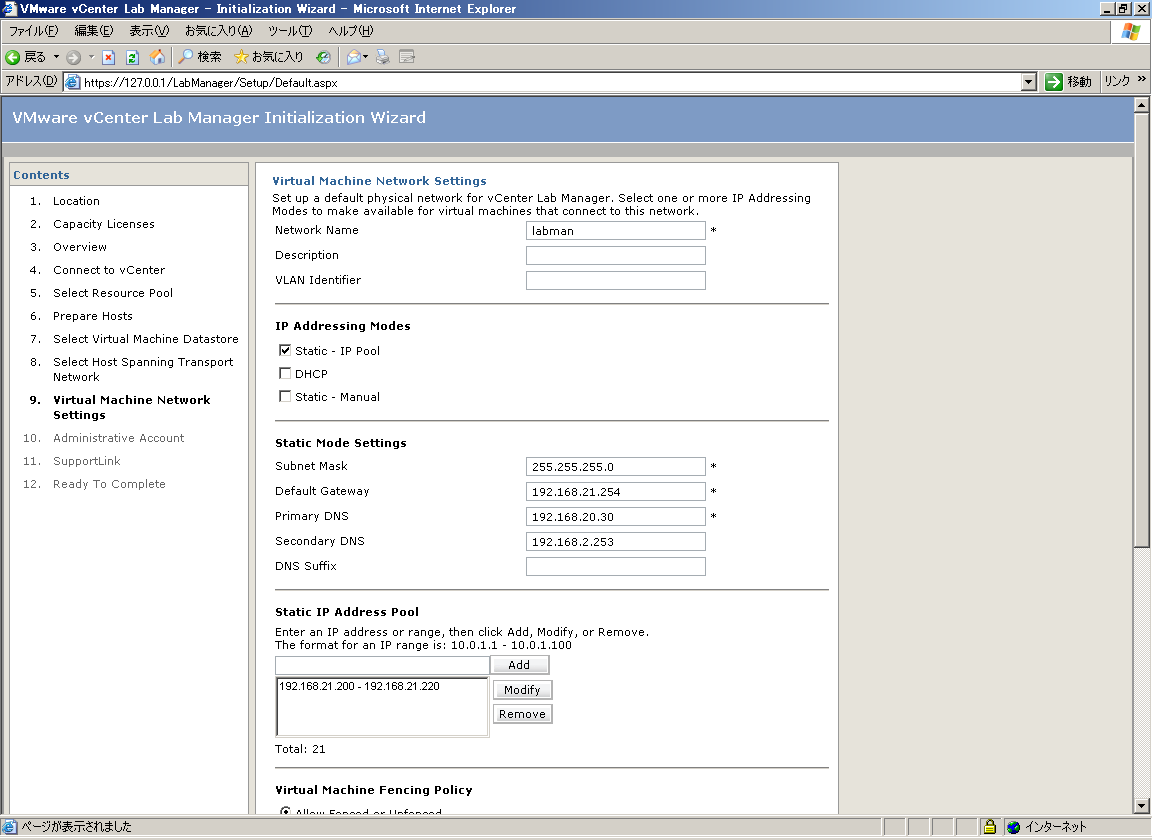Click the DNS Suffix field
Image resolution: width=1152 pixels, height=840 pixels.
pyautogui.click(x=616, y=567)
